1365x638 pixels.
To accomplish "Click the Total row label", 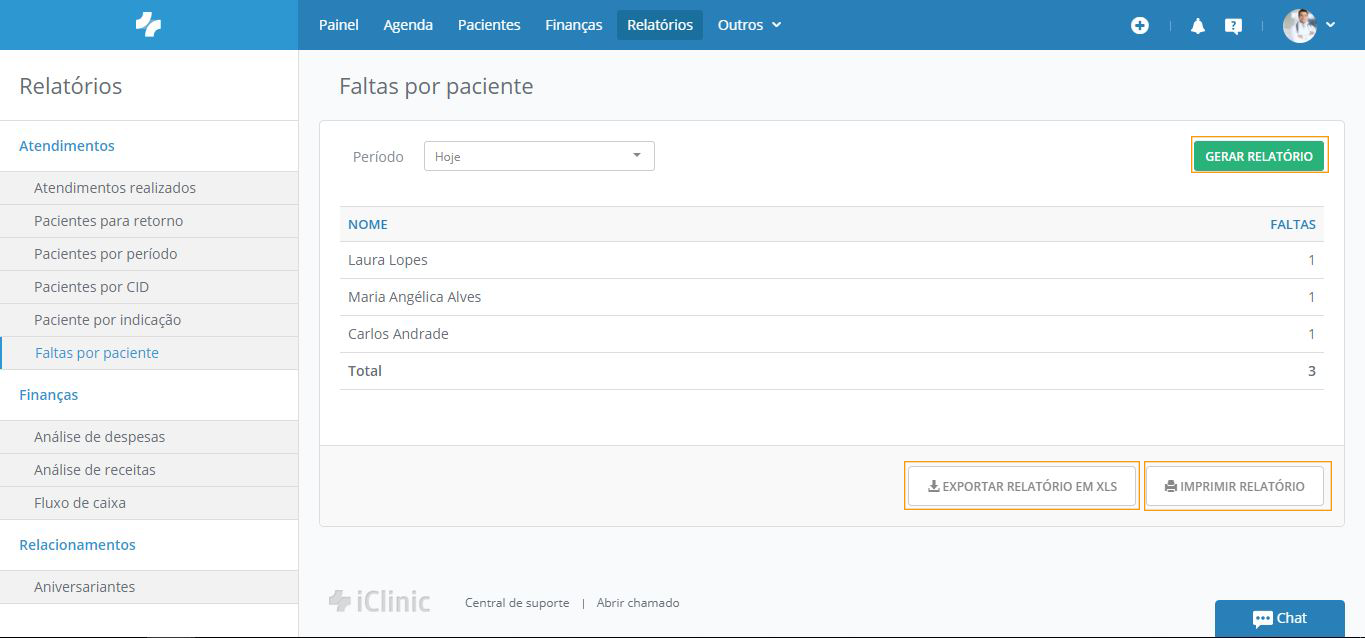I will [x=365, y=371].
